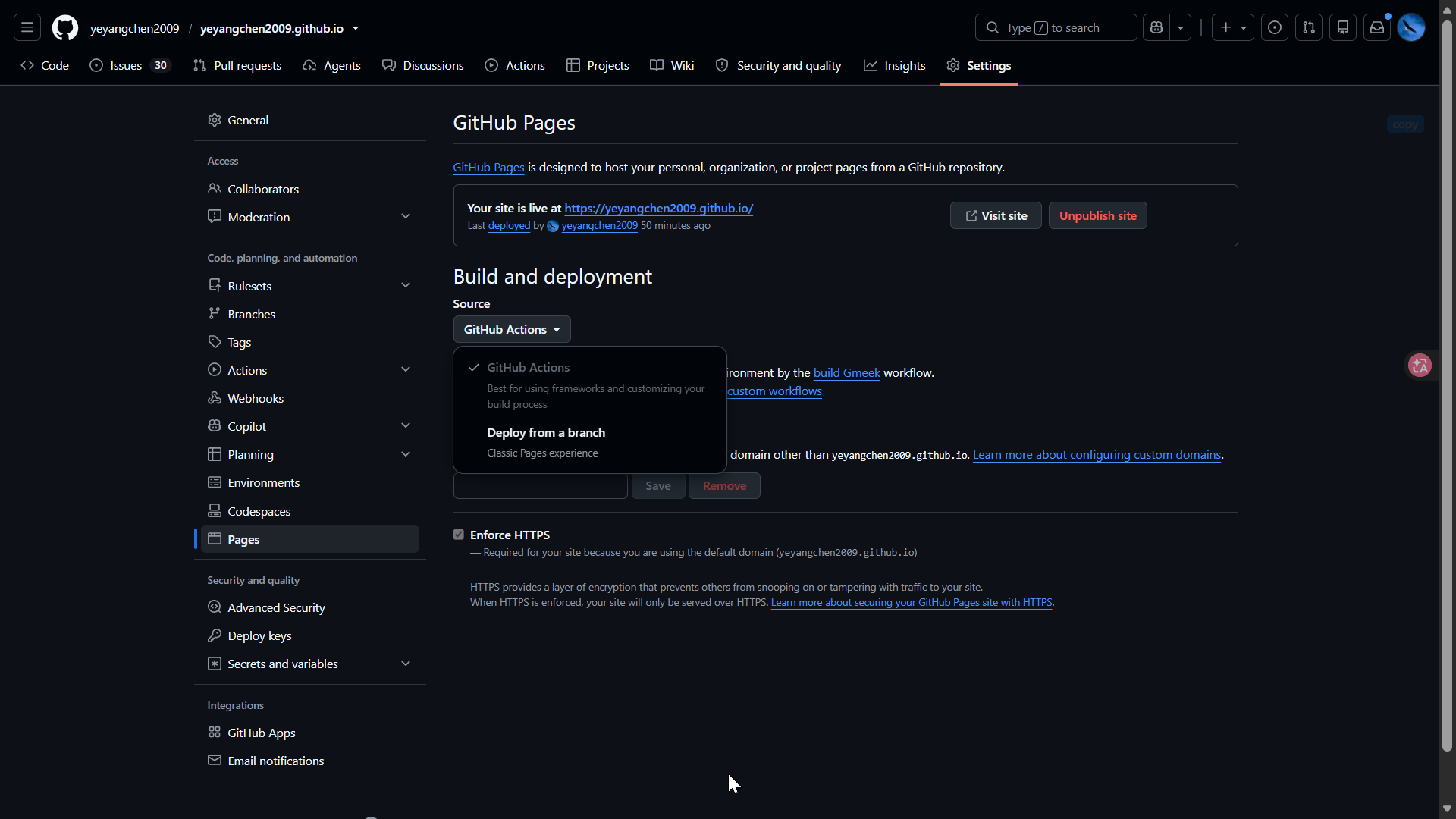Click the custom domain input field
Screen dimensions: 1456x819
[x=541, y=486]
